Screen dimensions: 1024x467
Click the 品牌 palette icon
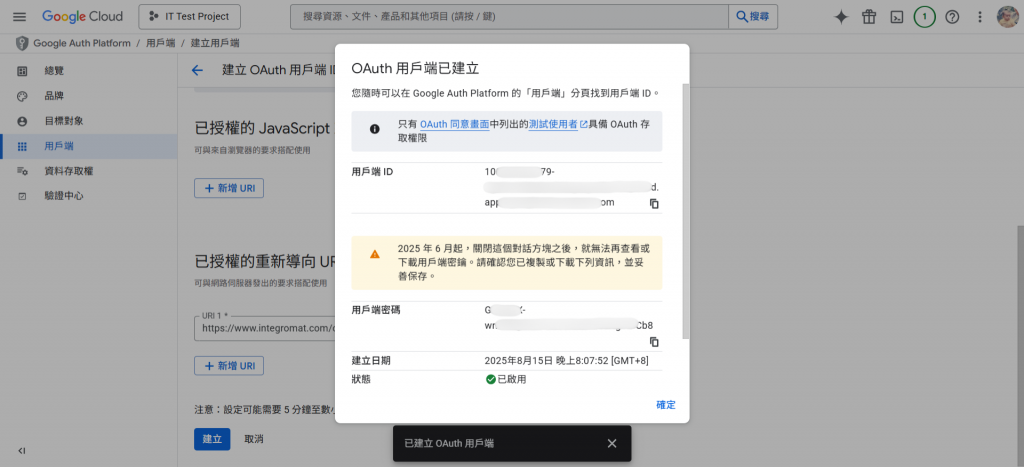click(22, 96)
